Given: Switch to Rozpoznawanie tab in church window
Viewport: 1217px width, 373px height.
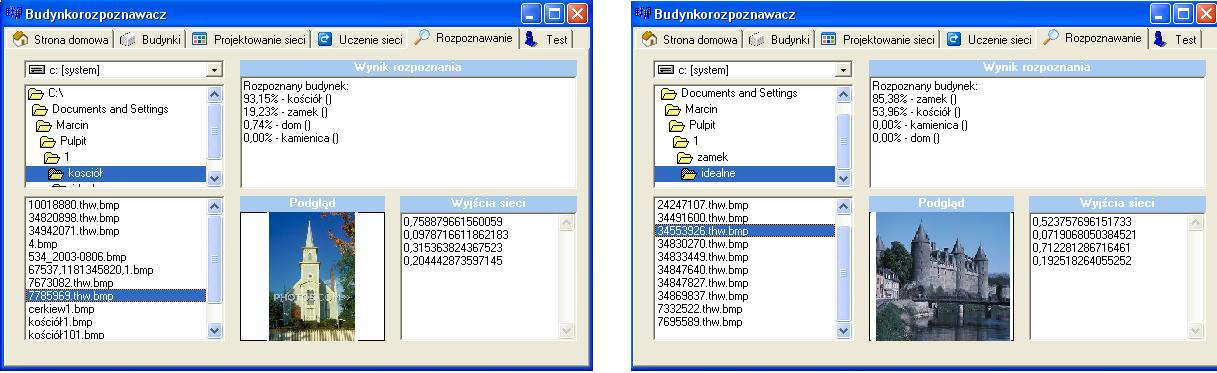Looking at the screenshot, I should point(462,38).
